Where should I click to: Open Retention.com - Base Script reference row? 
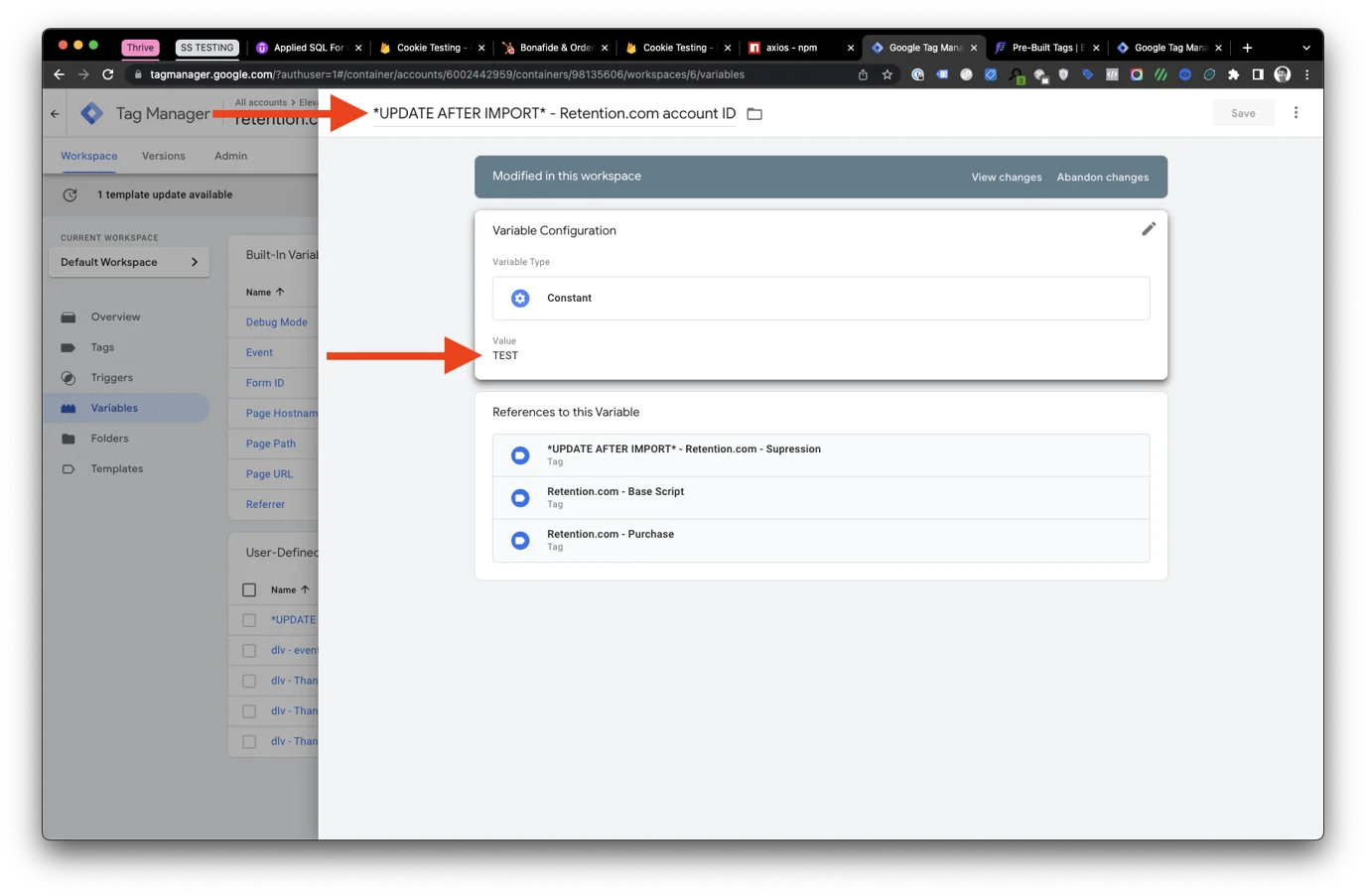(x=821, y=498)
